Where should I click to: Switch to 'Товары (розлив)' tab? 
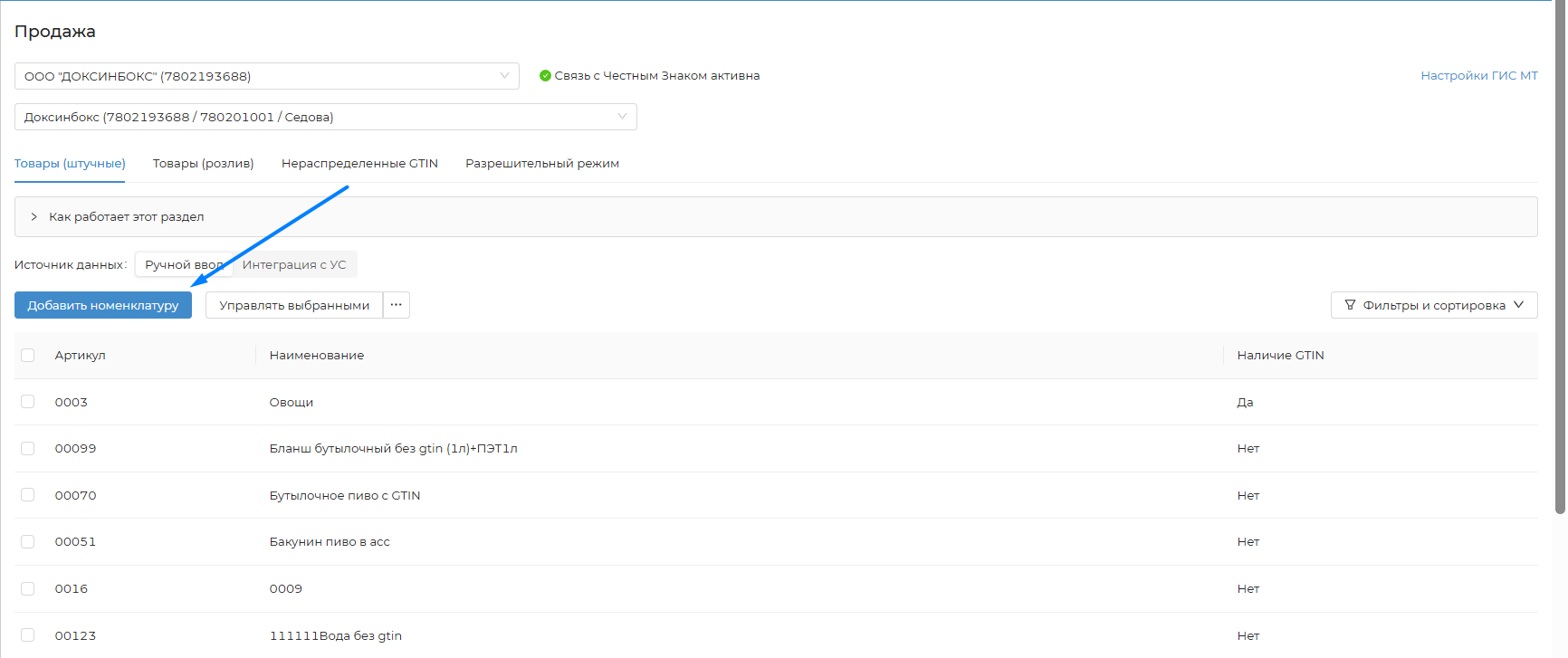203,164
